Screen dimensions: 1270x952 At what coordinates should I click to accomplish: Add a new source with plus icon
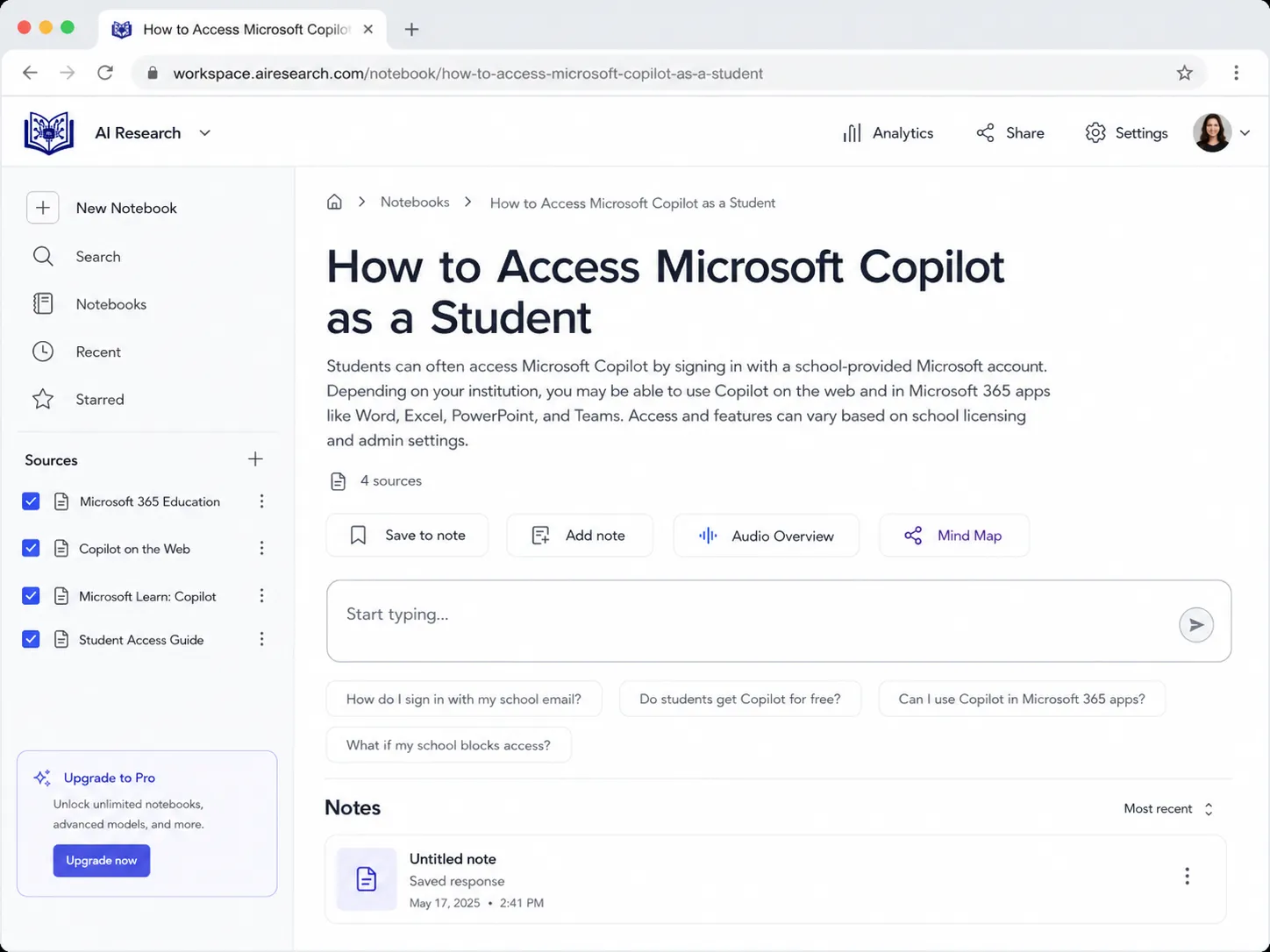pos(255,459)
